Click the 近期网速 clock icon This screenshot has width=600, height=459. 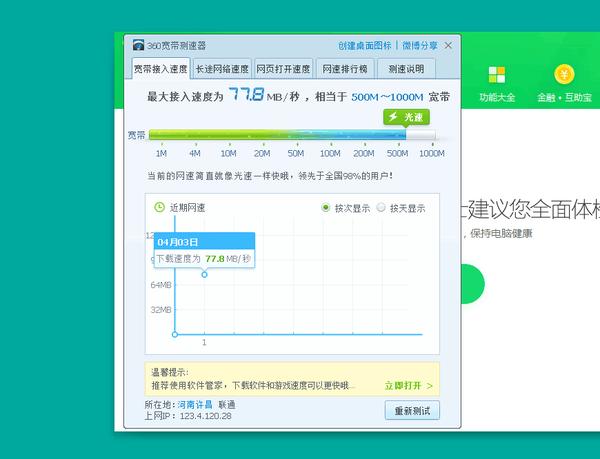159,207
